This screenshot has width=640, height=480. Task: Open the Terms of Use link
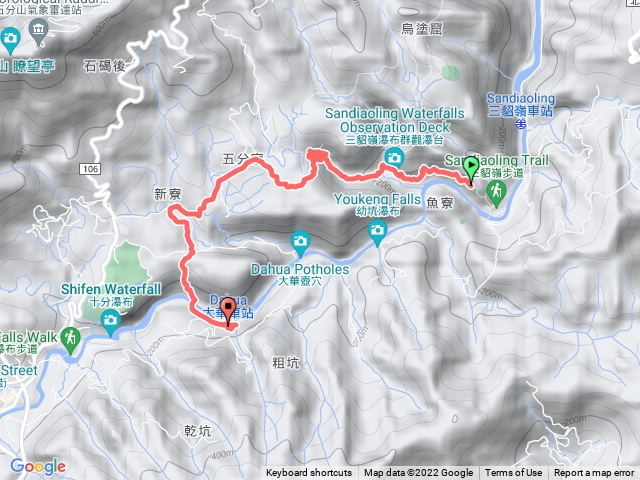pos(513,473)
